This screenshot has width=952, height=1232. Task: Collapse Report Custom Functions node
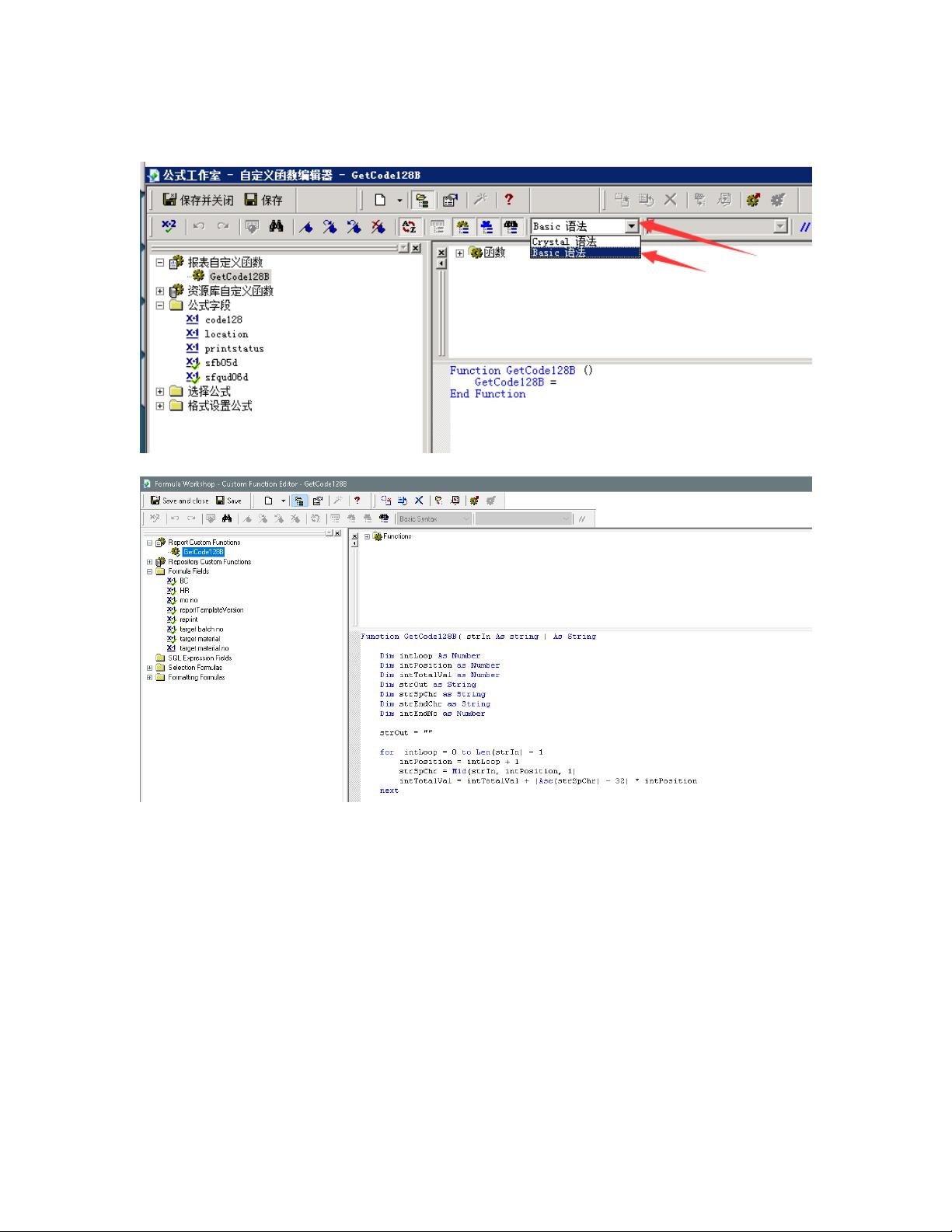pyautogui.click(x=150, y=543)
